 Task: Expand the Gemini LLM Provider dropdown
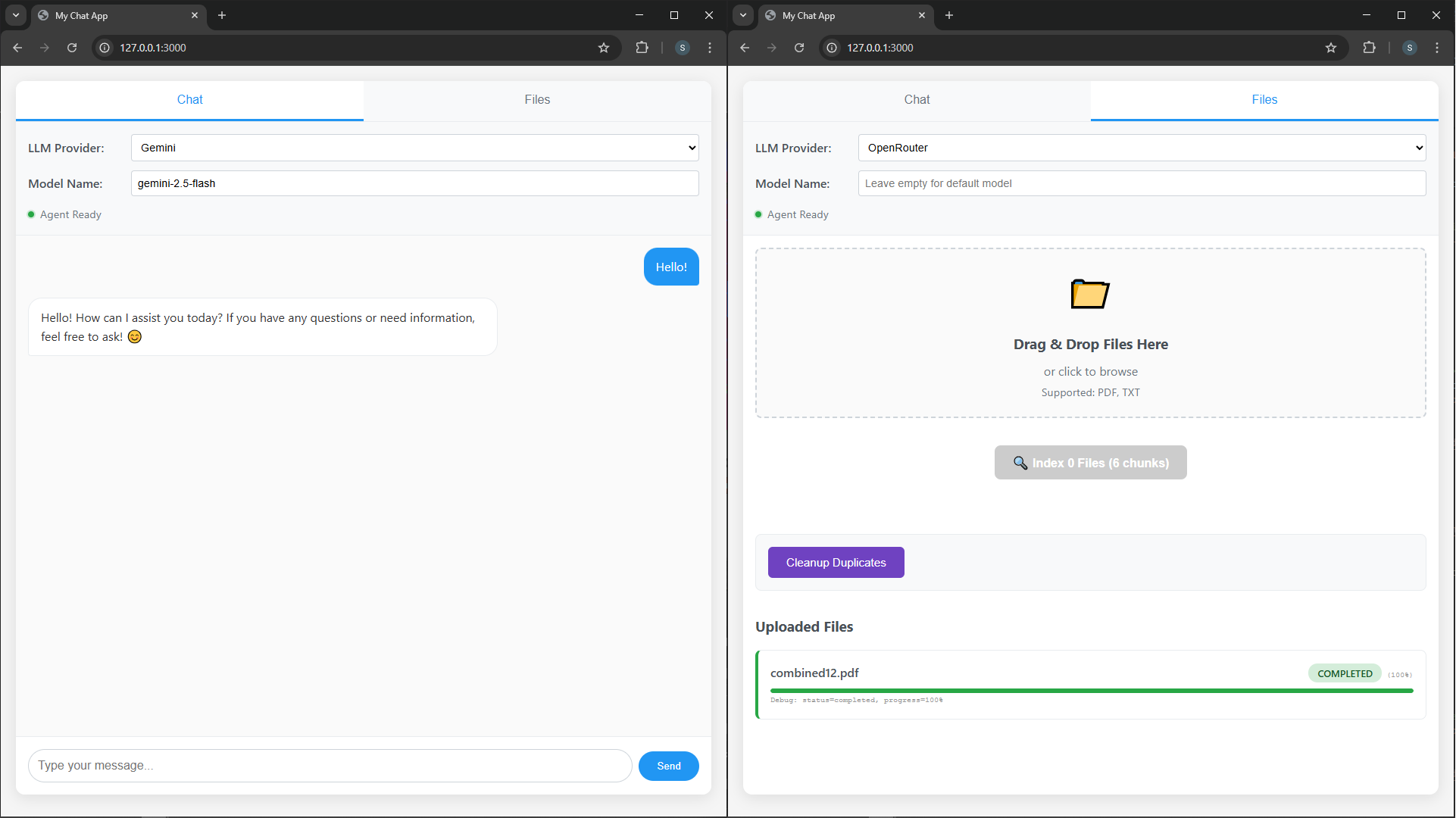[414, 148]
